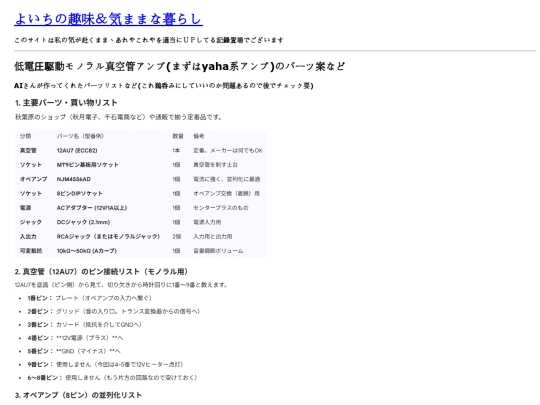Click the 可変抵抗 category cell
This screenshot has width=540, height=405.
click(31, 251)
